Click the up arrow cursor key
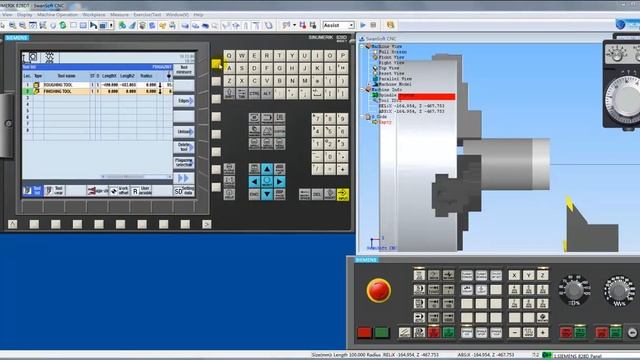The width and height of the screenshot is (640, 360). coord(267,169)
